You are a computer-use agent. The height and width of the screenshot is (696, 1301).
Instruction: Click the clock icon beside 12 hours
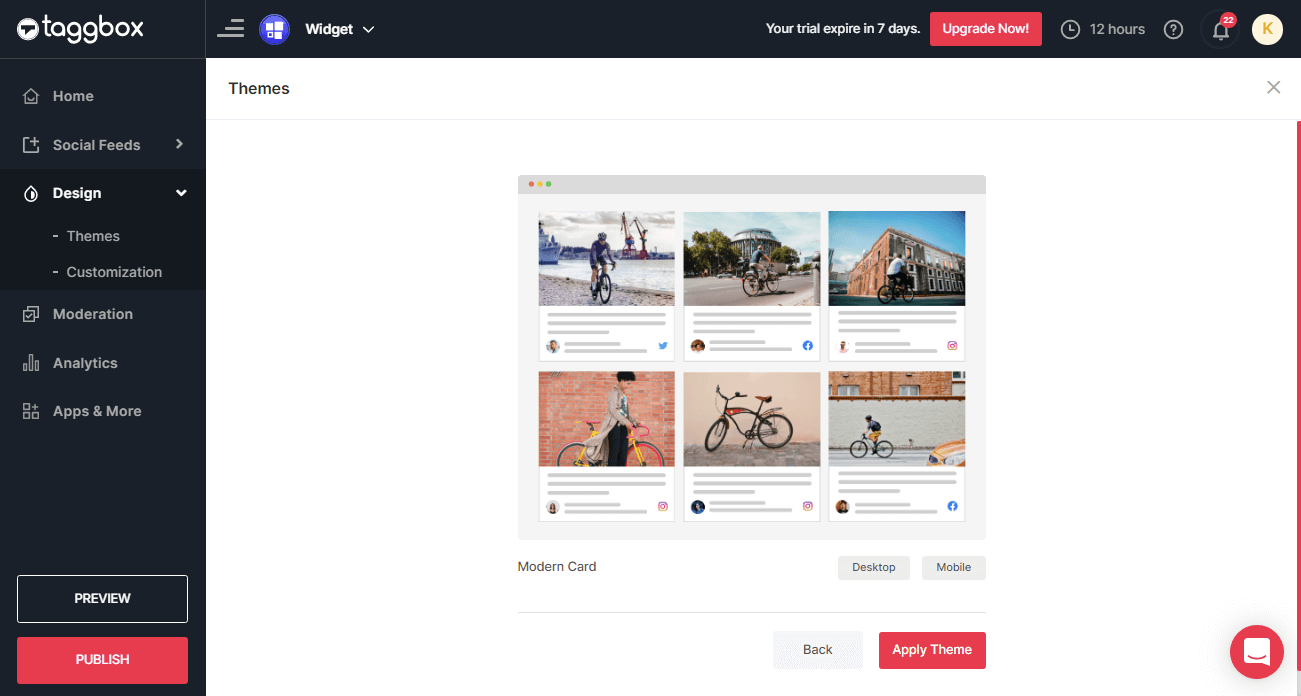(x=1070, y=30)
